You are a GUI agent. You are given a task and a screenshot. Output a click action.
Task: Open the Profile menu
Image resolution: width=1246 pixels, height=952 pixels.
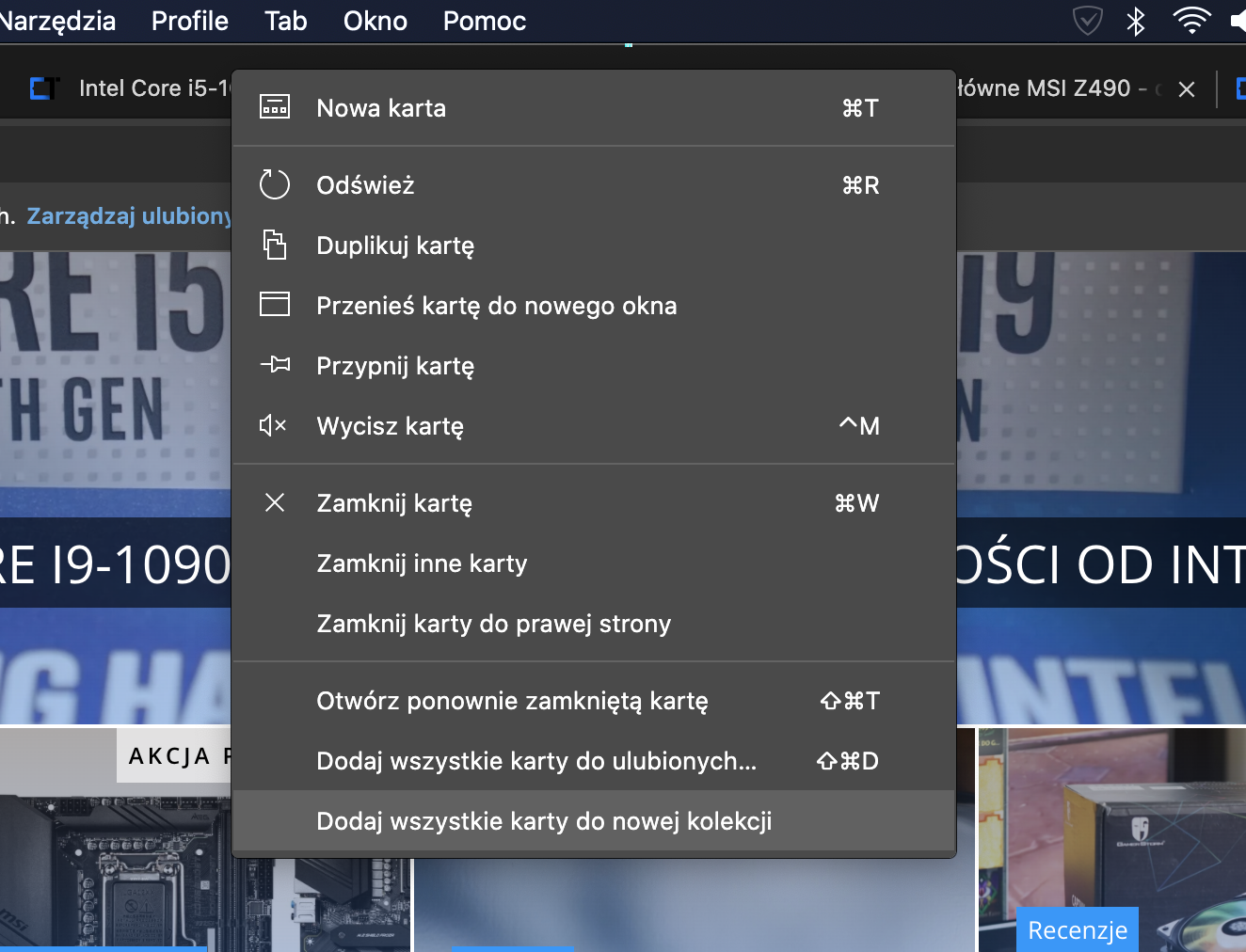pyautogui.click(x=190, y=21)
